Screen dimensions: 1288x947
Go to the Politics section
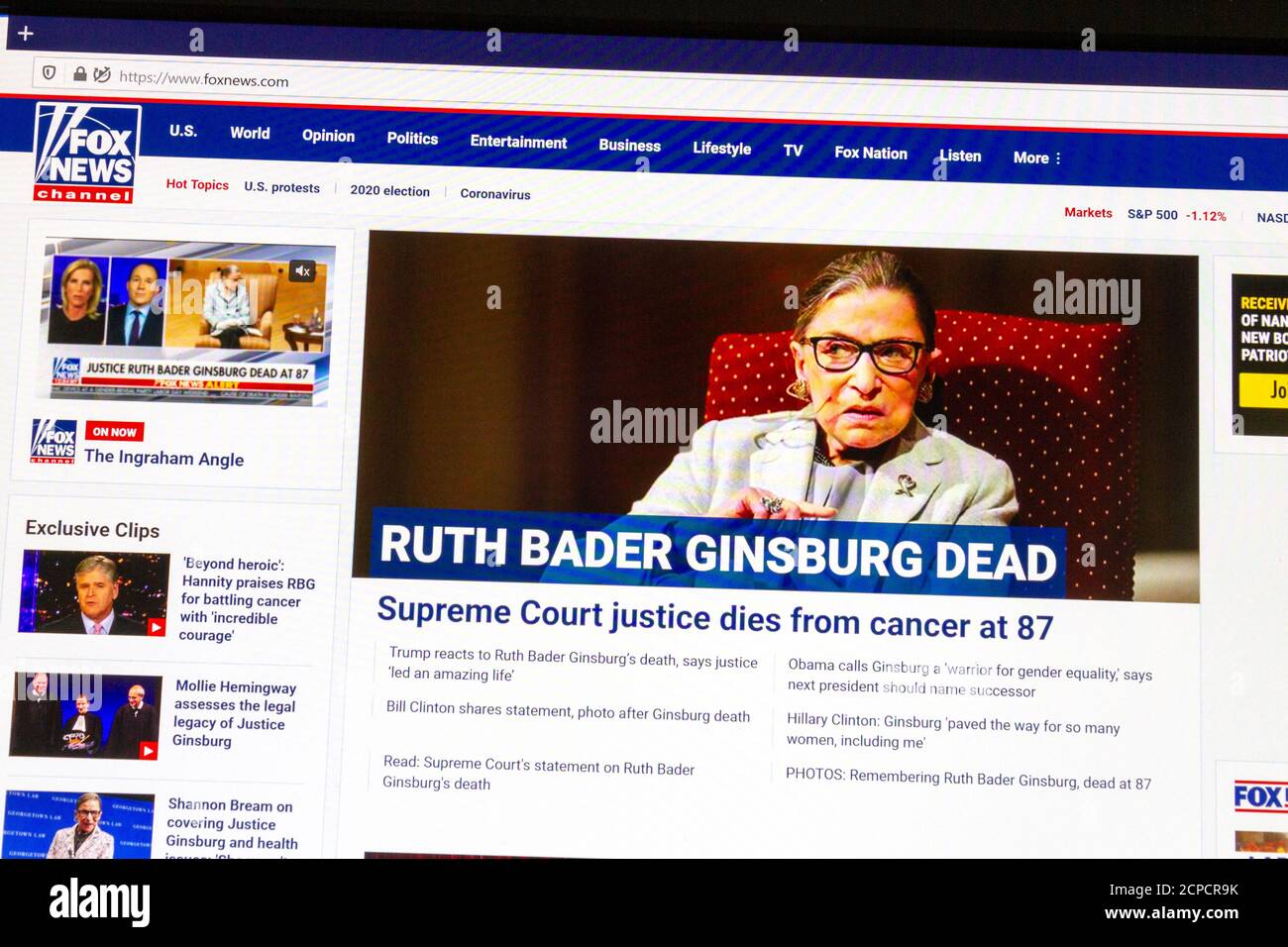(412, 139)
